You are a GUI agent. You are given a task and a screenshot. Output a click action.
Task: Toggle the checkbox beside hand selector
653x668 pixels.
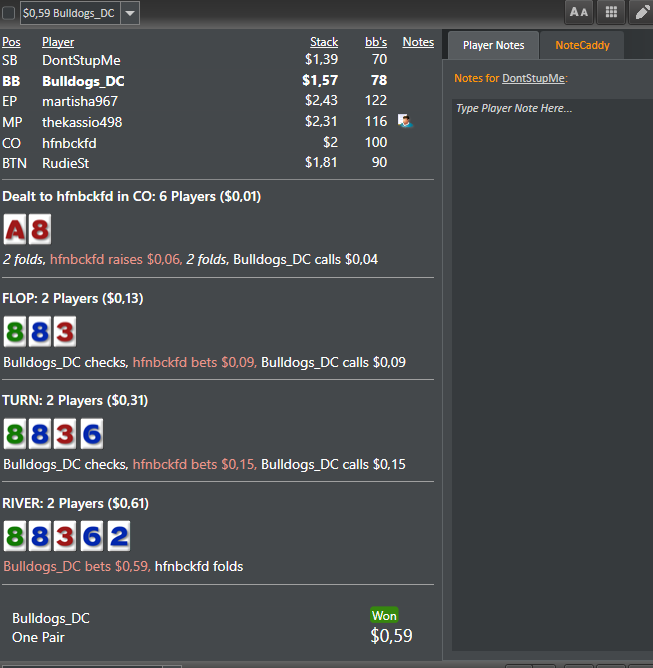[x=9, y=13]
